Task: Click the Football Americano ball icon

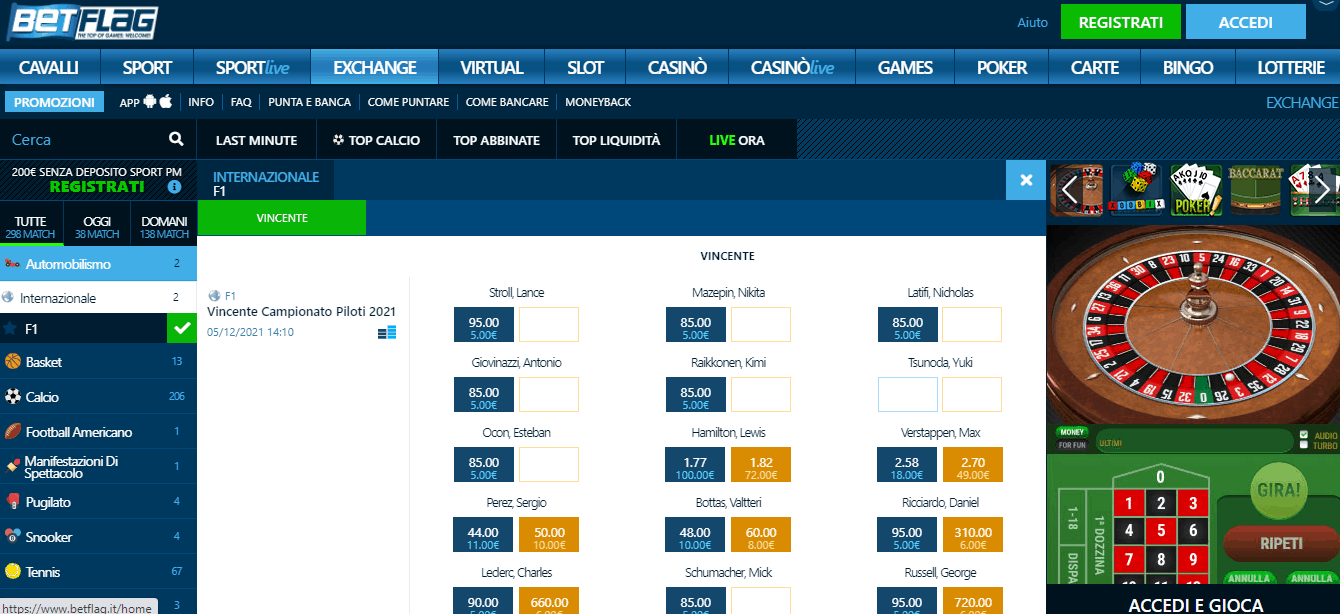Action: tap(12, 431)
